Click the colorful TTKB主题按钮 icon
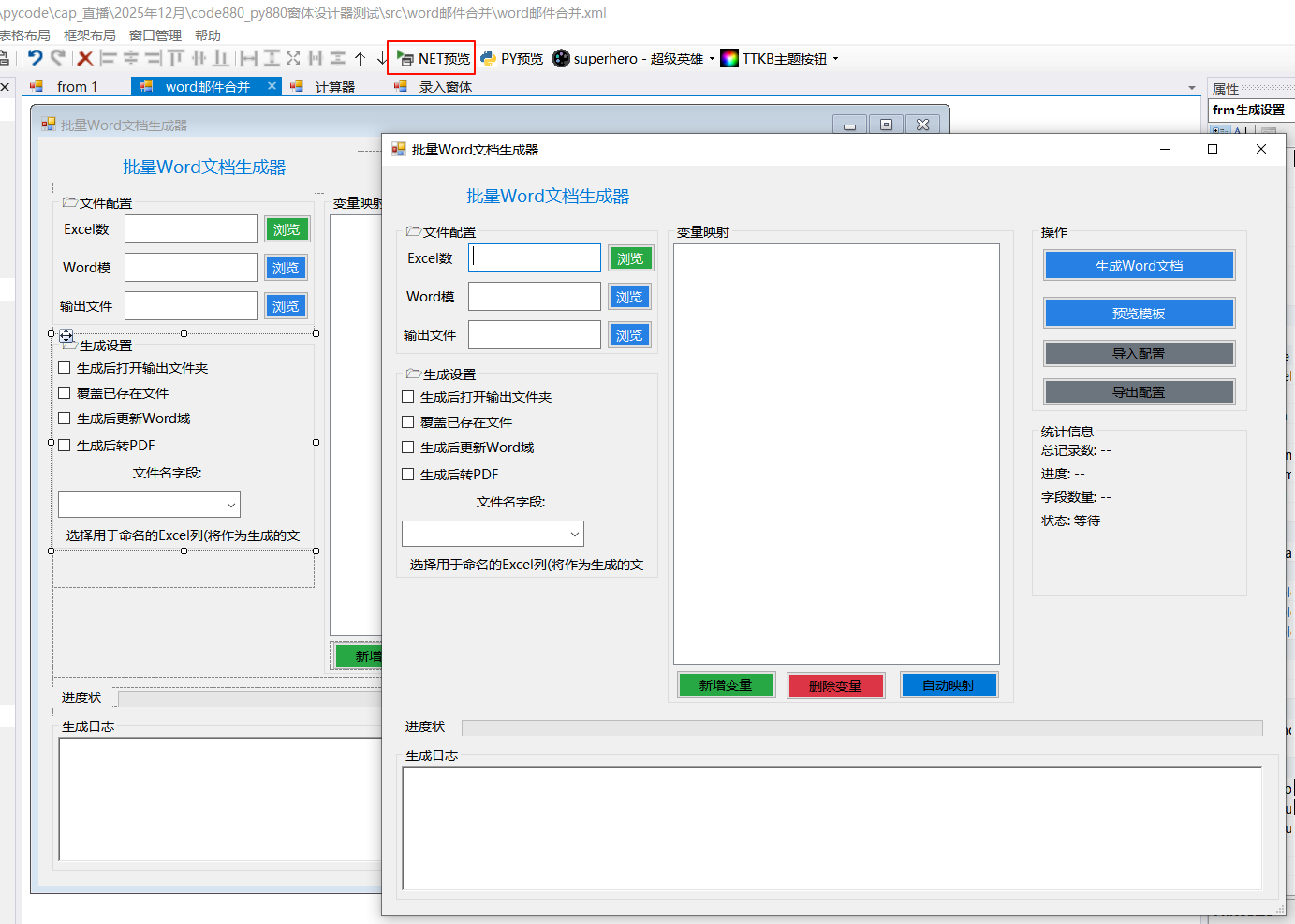Viewport: 1295px width, 924px height. click(x=729, y=58)
